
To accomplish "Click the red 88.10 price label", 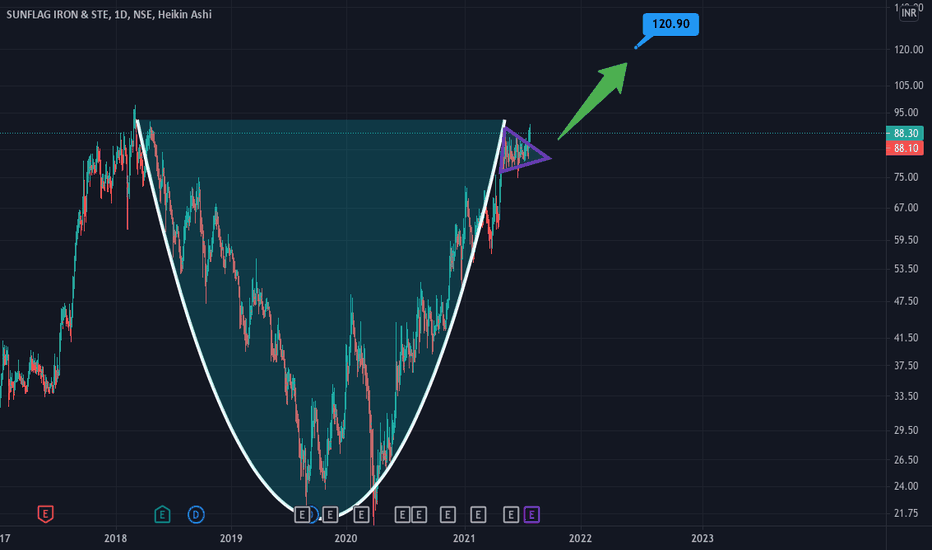I will point(905,148).
